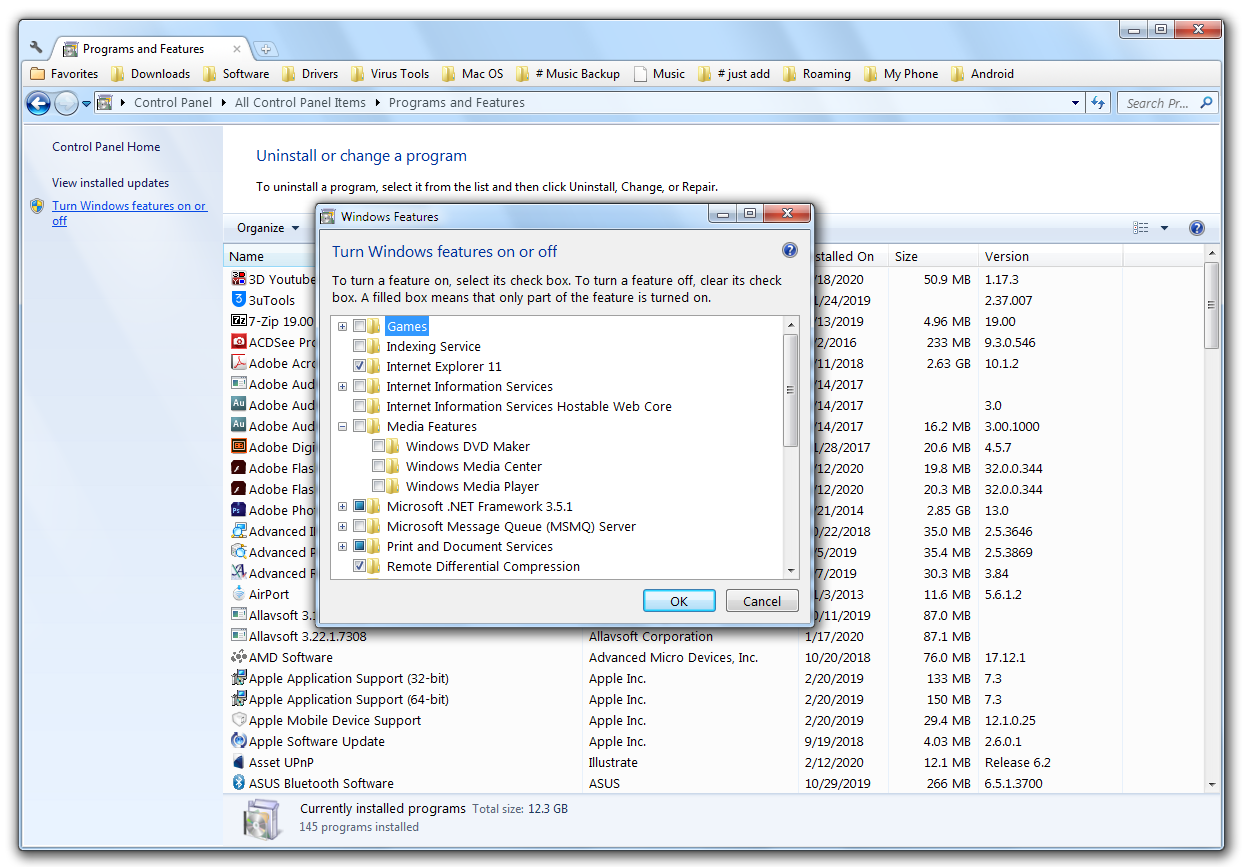
Task: Expand the Internet Information Services node
Action: tap(342, 386)
